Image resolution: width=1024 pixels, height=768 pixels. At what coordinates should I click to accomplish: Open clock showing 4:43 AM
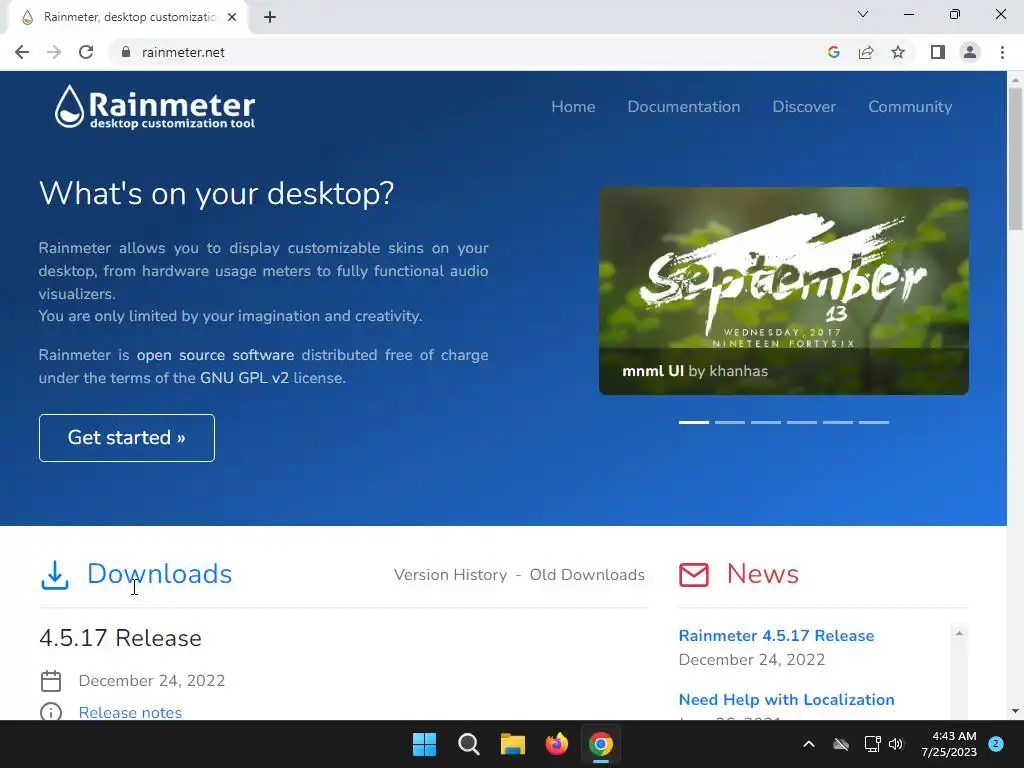[949, 744]
